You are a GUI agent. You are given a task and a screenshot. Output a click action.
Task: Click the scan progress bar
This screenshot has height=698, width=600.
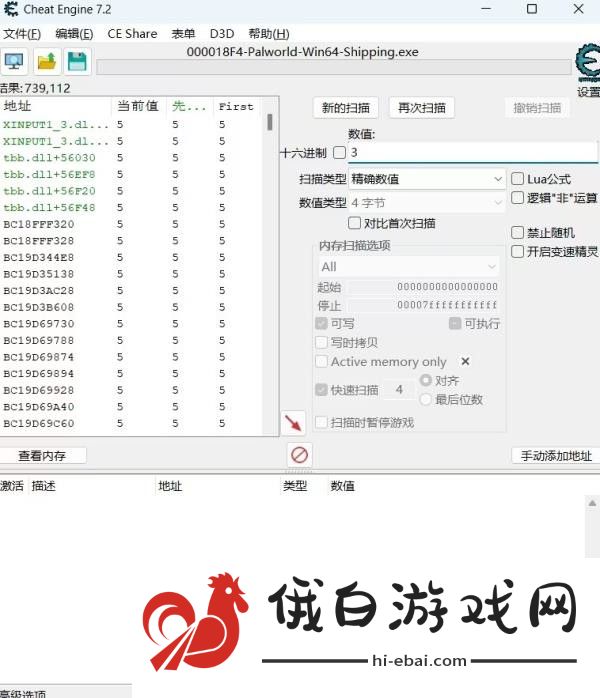click(334, 67)
